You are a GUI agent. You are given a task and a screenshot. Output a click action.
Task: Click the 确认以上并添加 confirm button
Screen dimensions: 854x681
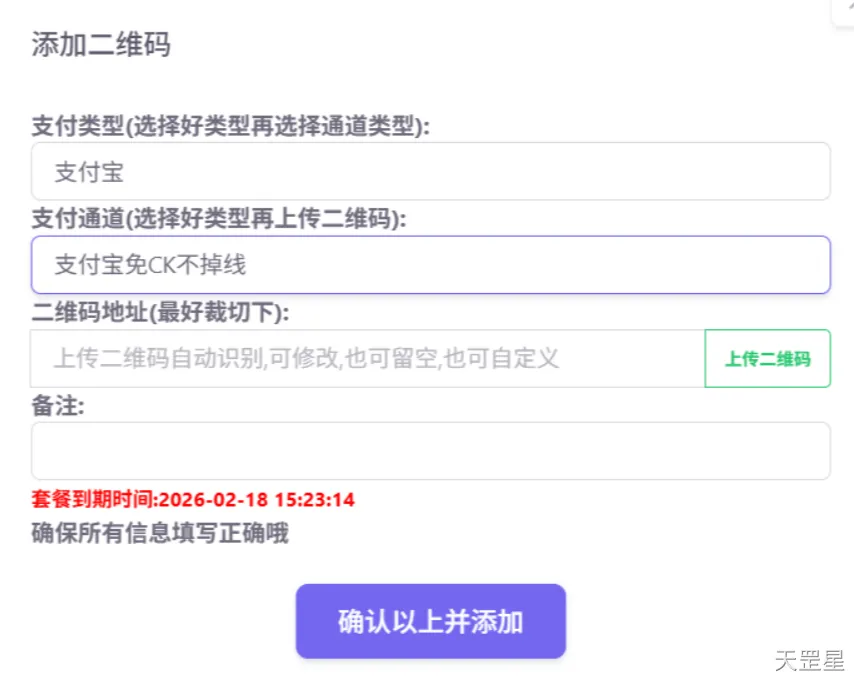[430, 621]
